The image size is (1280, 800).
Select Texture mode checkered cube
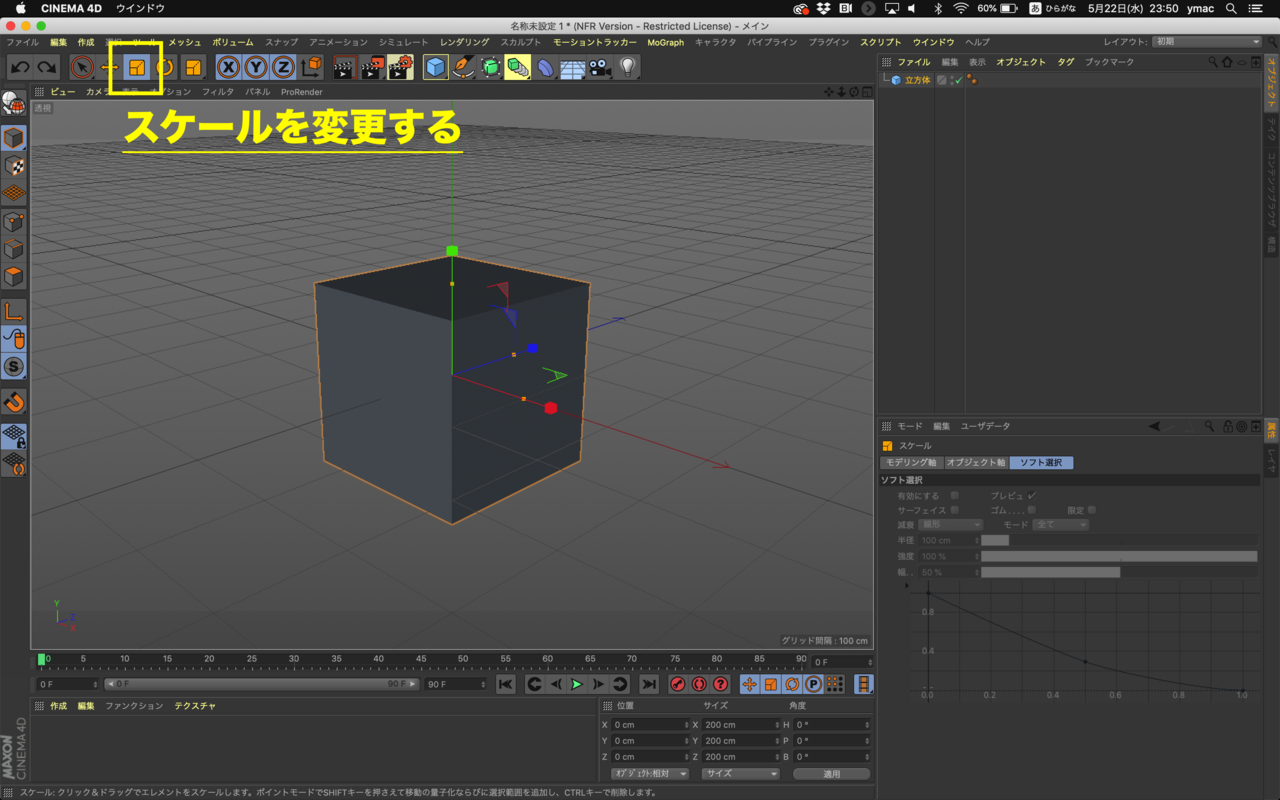pyautogui.click(x=14, y=166)
